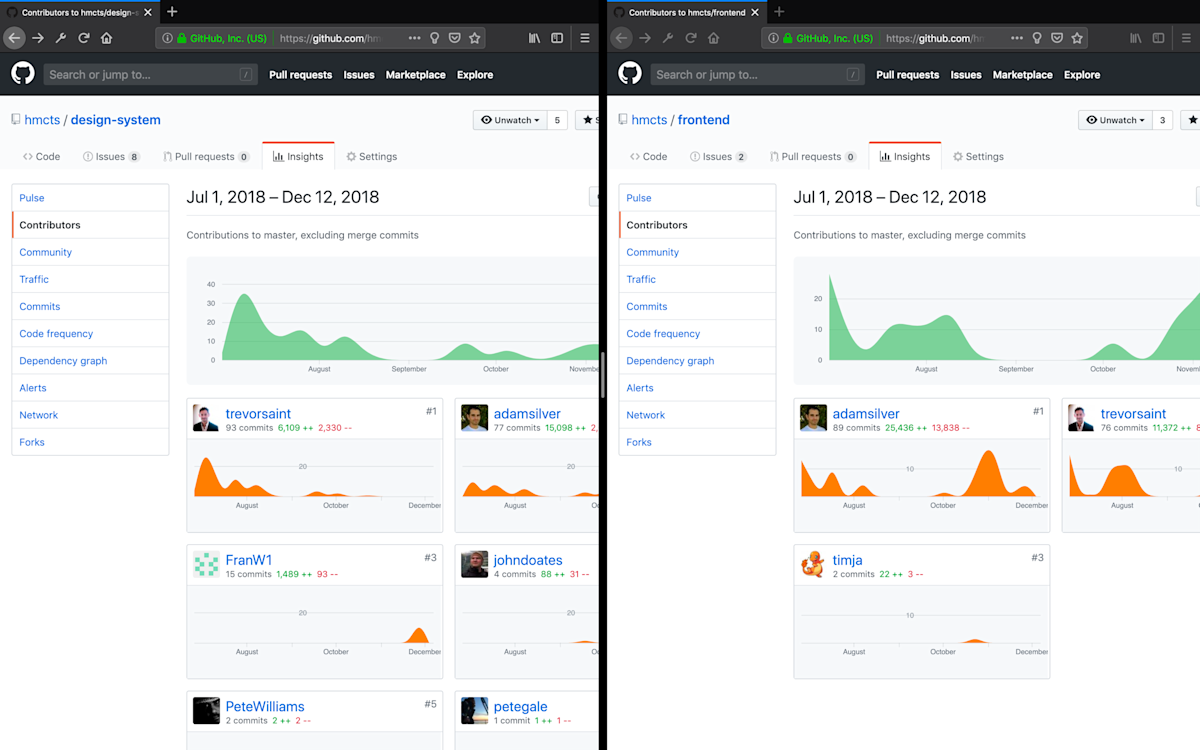Open developer tools wrench in left window
Screen dimensions: 1200x750
pyautogui.click(x=61, y=38)
